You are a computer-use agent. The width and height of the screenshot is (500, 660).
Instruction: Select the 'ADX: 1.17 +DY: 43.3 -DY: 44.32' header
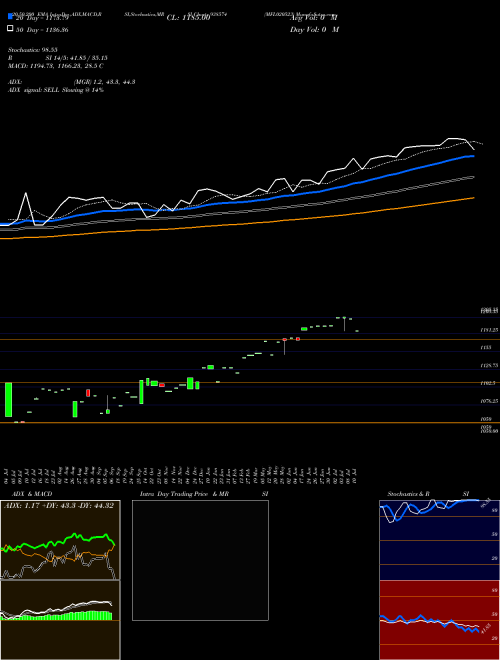(x=59, y=506)
